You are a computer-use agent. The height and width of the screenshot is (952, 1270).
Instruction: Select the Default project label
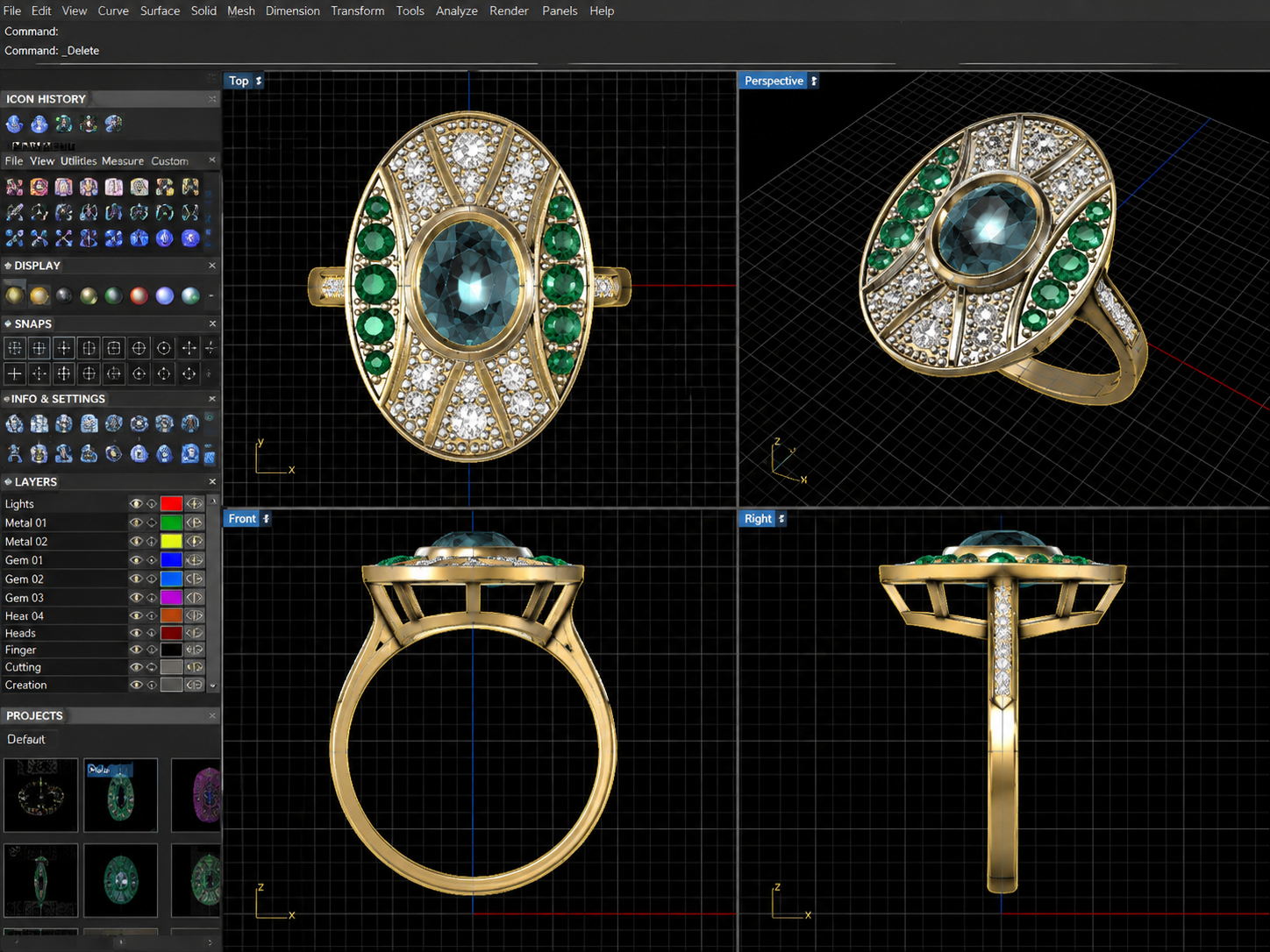click(26, 740)
